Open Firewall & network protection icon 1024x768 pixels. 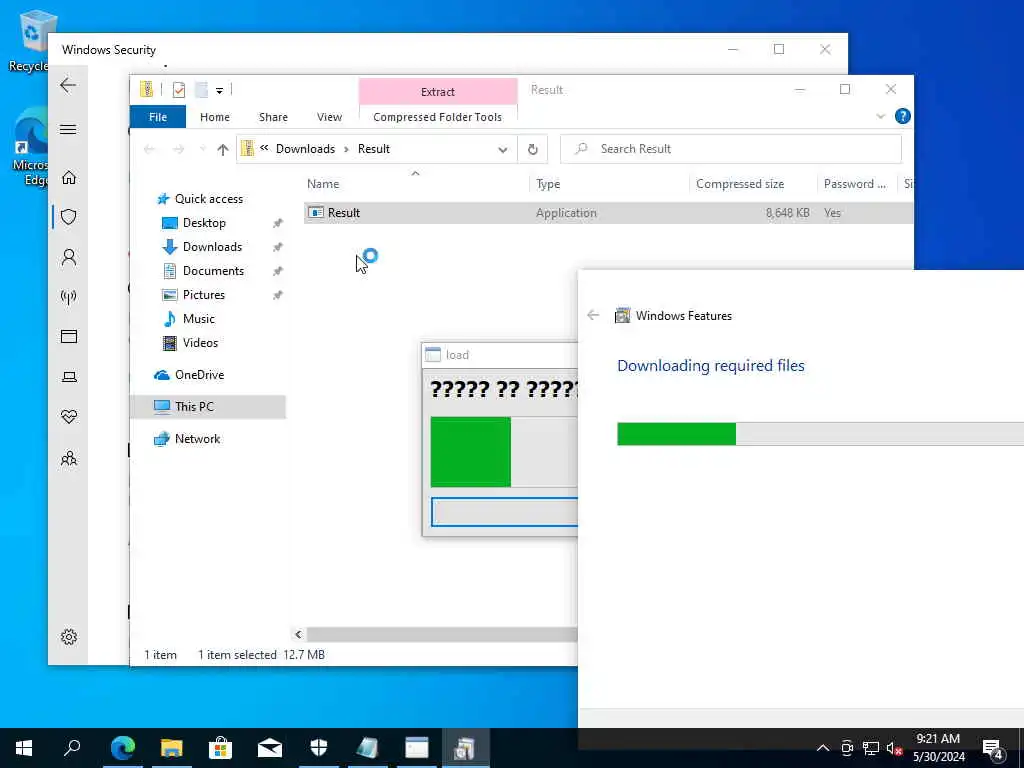[x=69, y=297]
